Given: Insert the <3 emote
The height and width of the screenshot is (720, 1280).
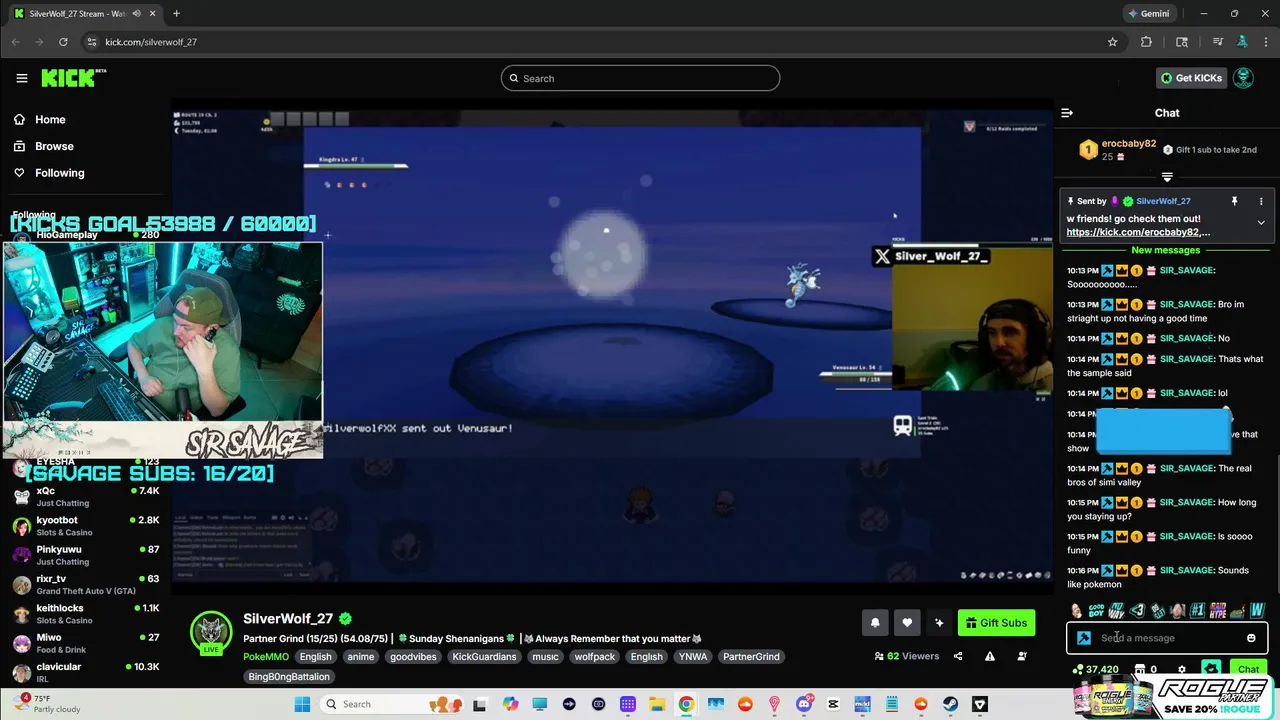Looking at the screenshot, I should (1137, 610).
